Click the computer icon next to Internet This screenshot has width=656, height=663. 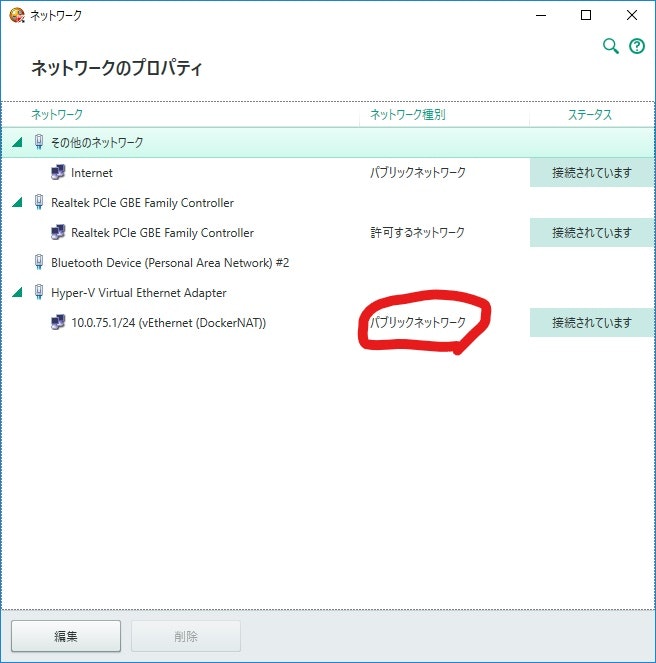pos(58,172)
